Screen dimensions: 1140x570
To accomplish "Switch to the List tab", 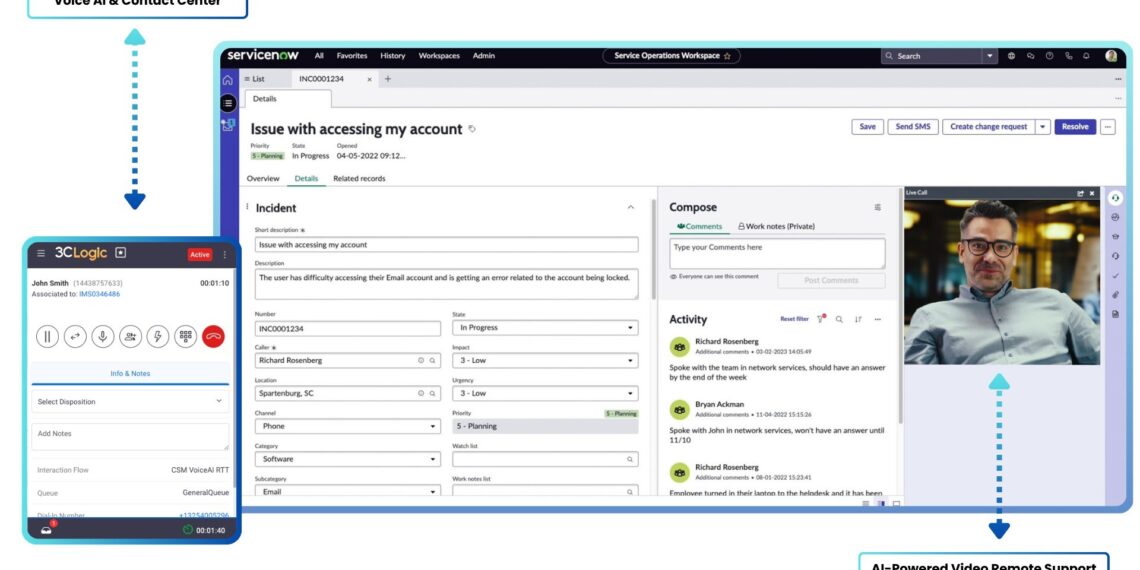I will (254, 79).
